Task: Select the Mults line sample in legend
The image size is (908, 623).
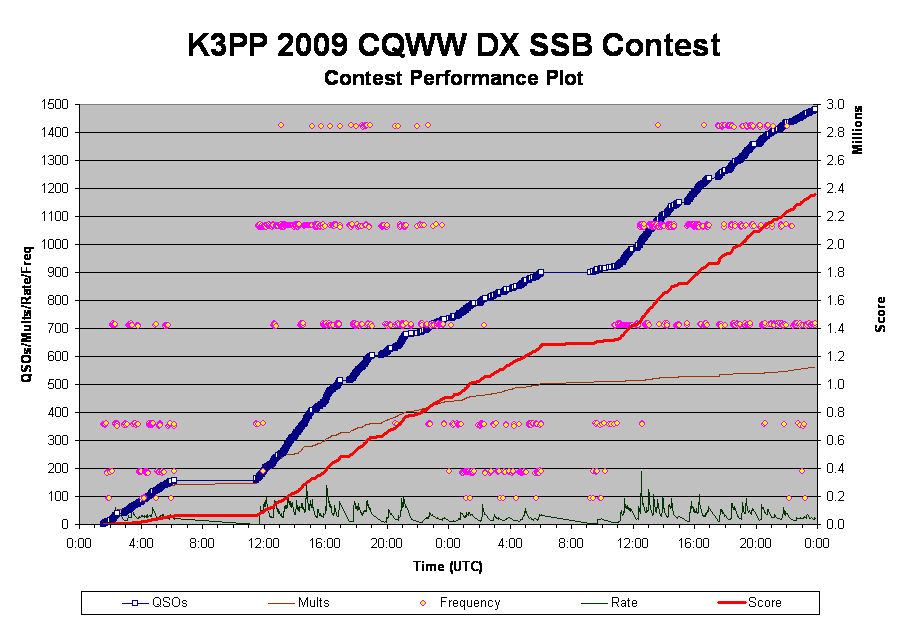Action: (x=283, y=603)
